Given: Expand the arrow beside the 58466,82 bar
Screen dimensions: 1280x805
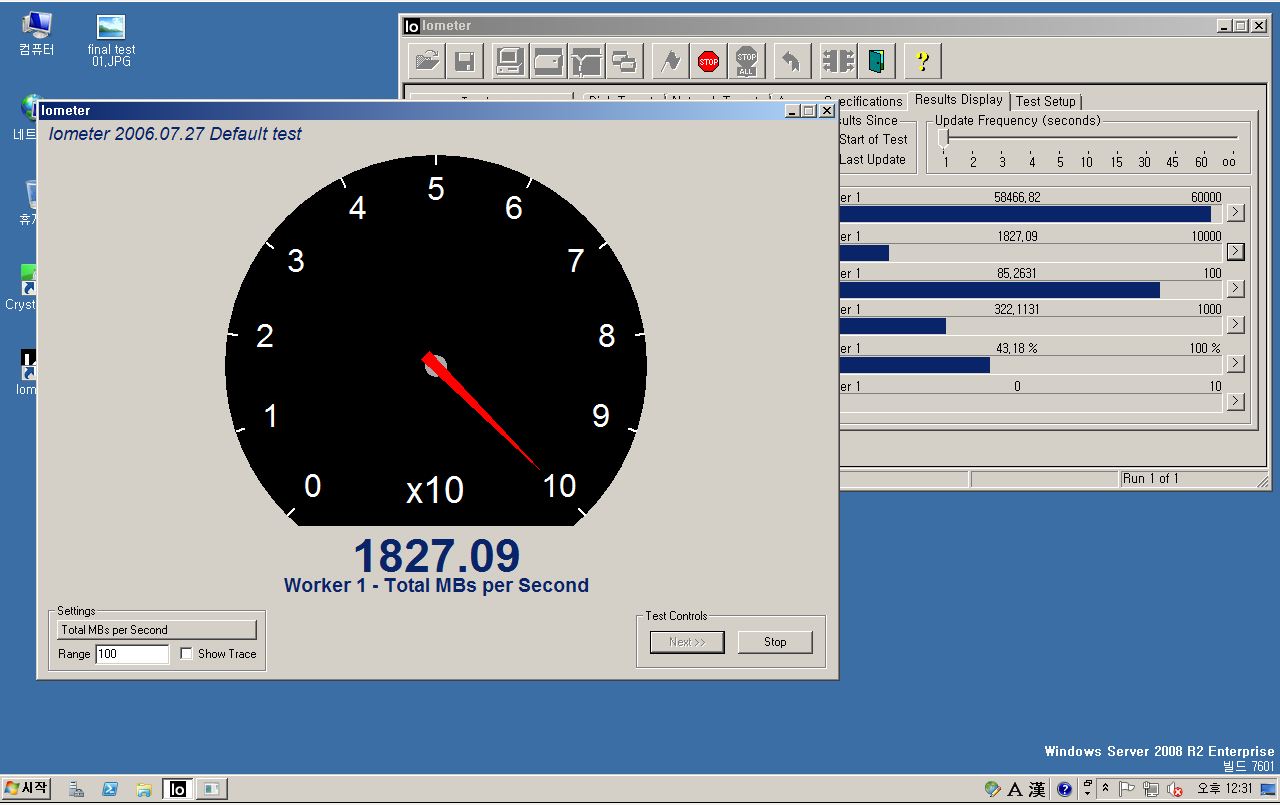Looking at the screenshot, I should tap(1236, 213).
